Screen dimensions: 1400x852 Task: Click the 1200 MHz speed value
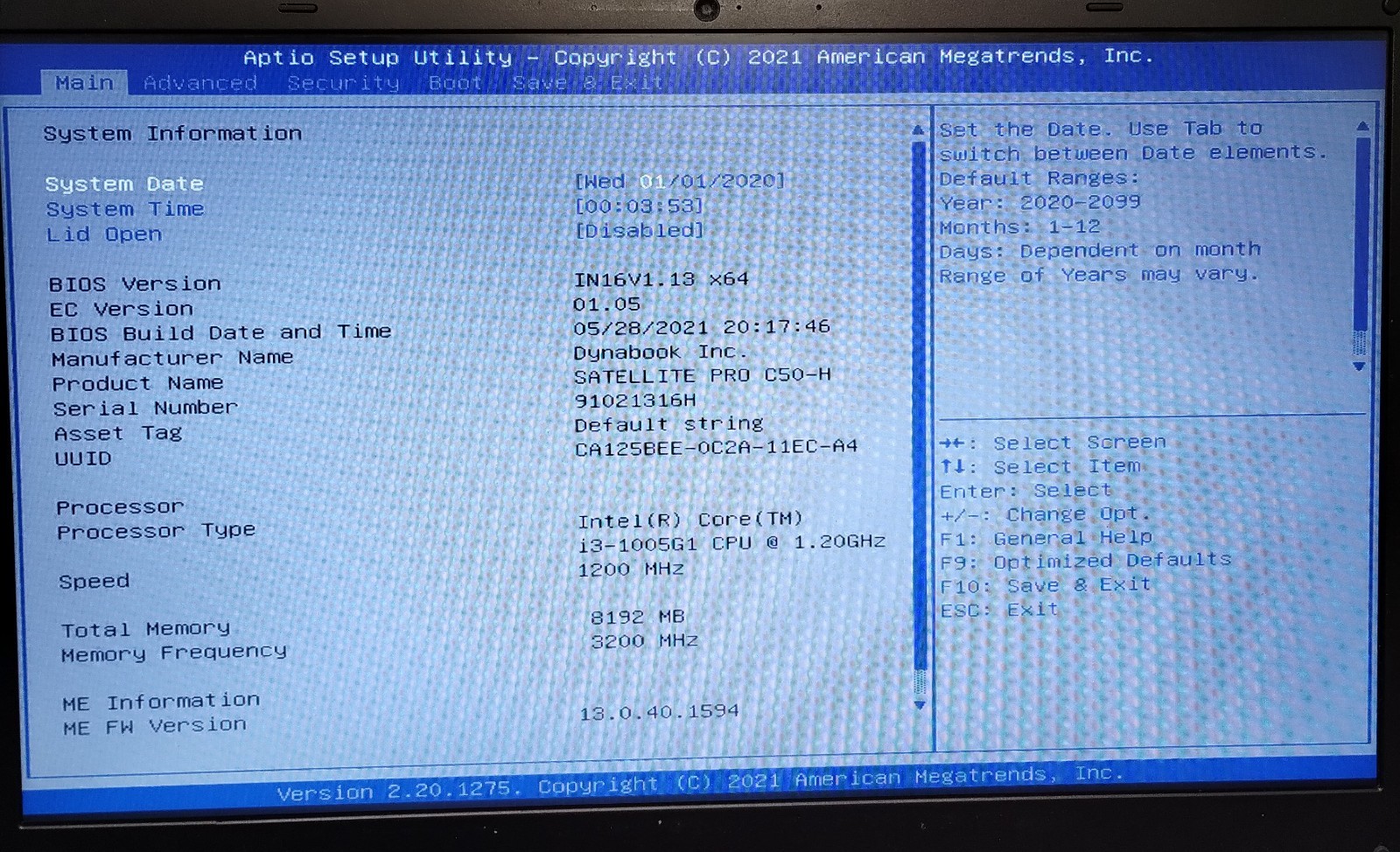coord(631,569)
